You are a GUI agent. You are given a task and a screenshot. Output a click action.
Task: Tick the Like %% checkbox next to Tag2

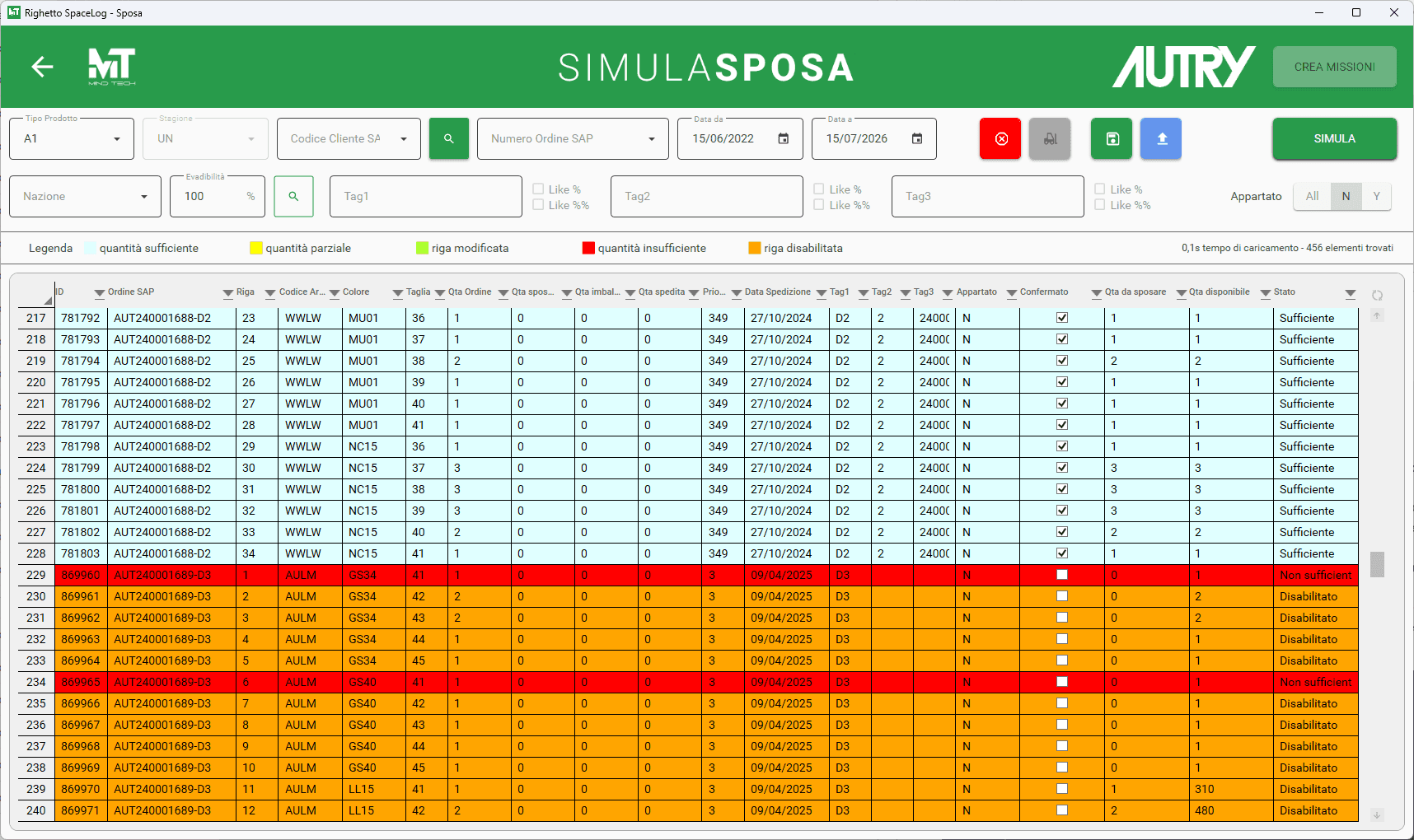[819, 204]
